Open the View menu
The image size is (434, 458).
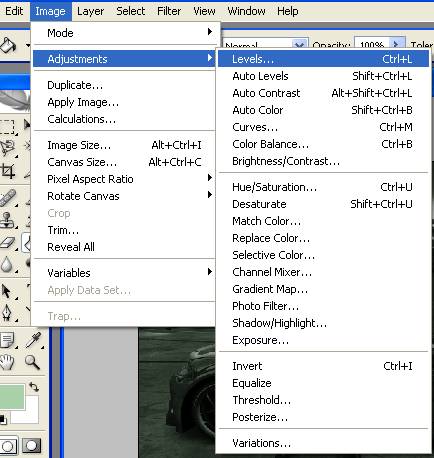point(204,11)
